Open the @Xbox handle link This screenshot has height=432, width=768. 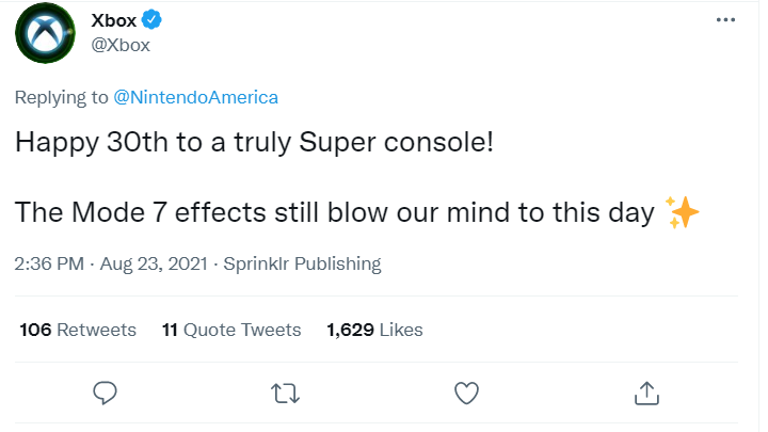point(120,46)
